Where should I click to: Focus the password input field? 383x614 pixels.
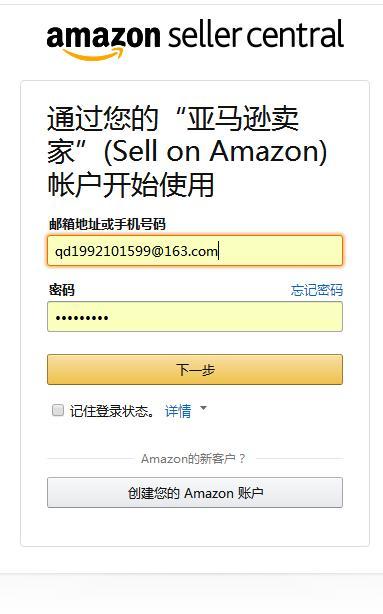click(x=195, y=317)
